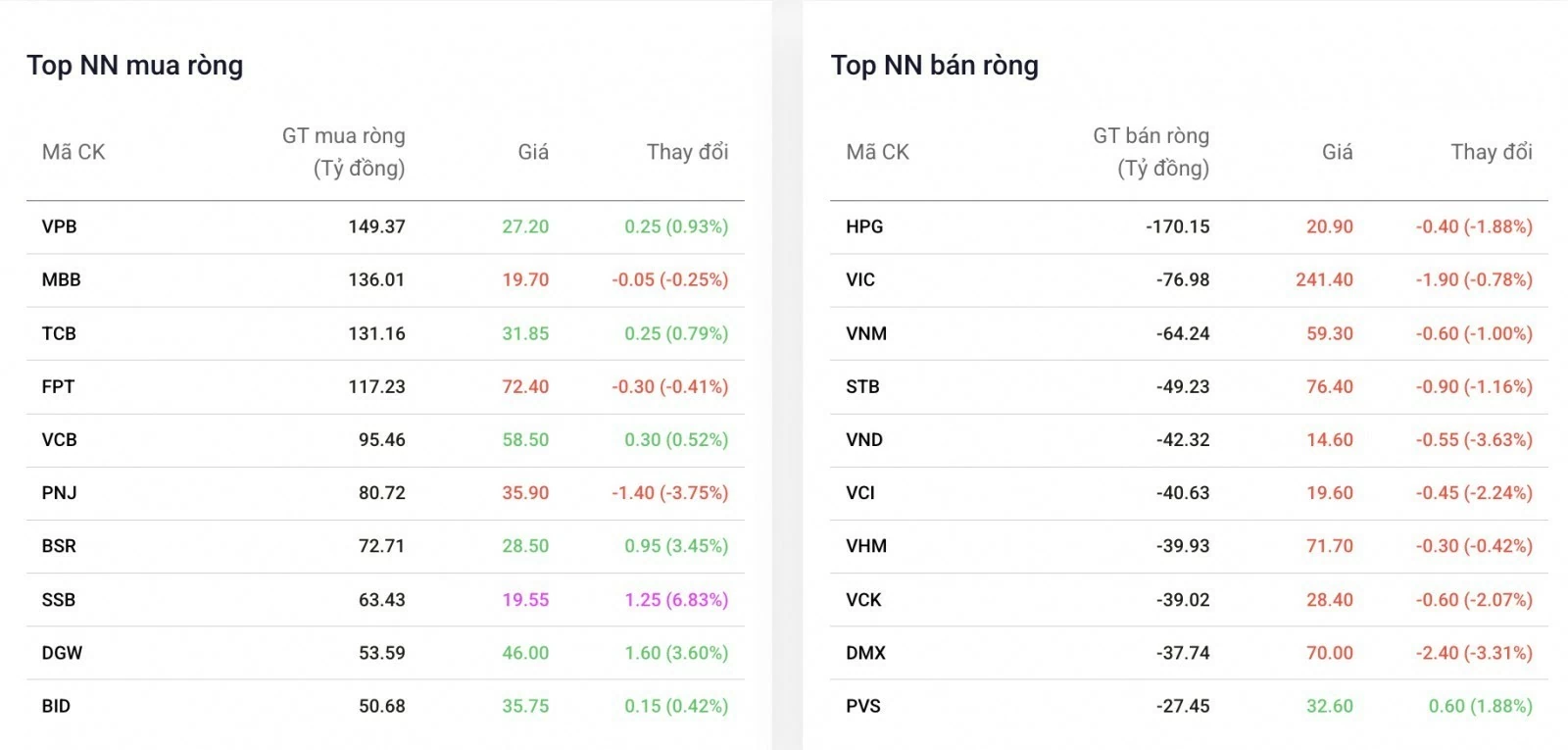Screen dimensions: 1568x750
Task: Click PVS net sell value -27.45
Action: point(1183,706)
